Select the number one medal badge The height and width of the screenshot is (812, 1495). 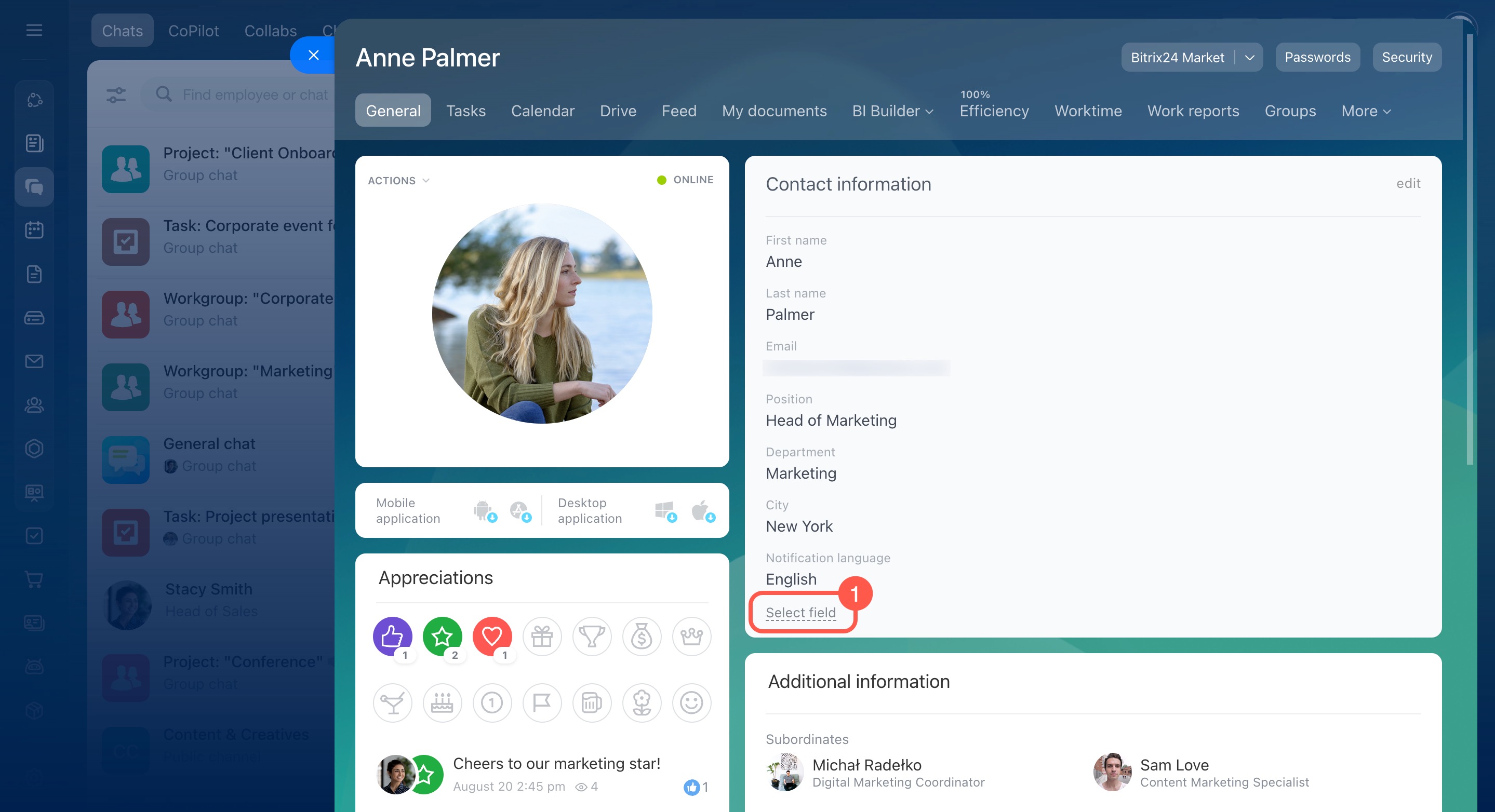click(x=492, y=703)
